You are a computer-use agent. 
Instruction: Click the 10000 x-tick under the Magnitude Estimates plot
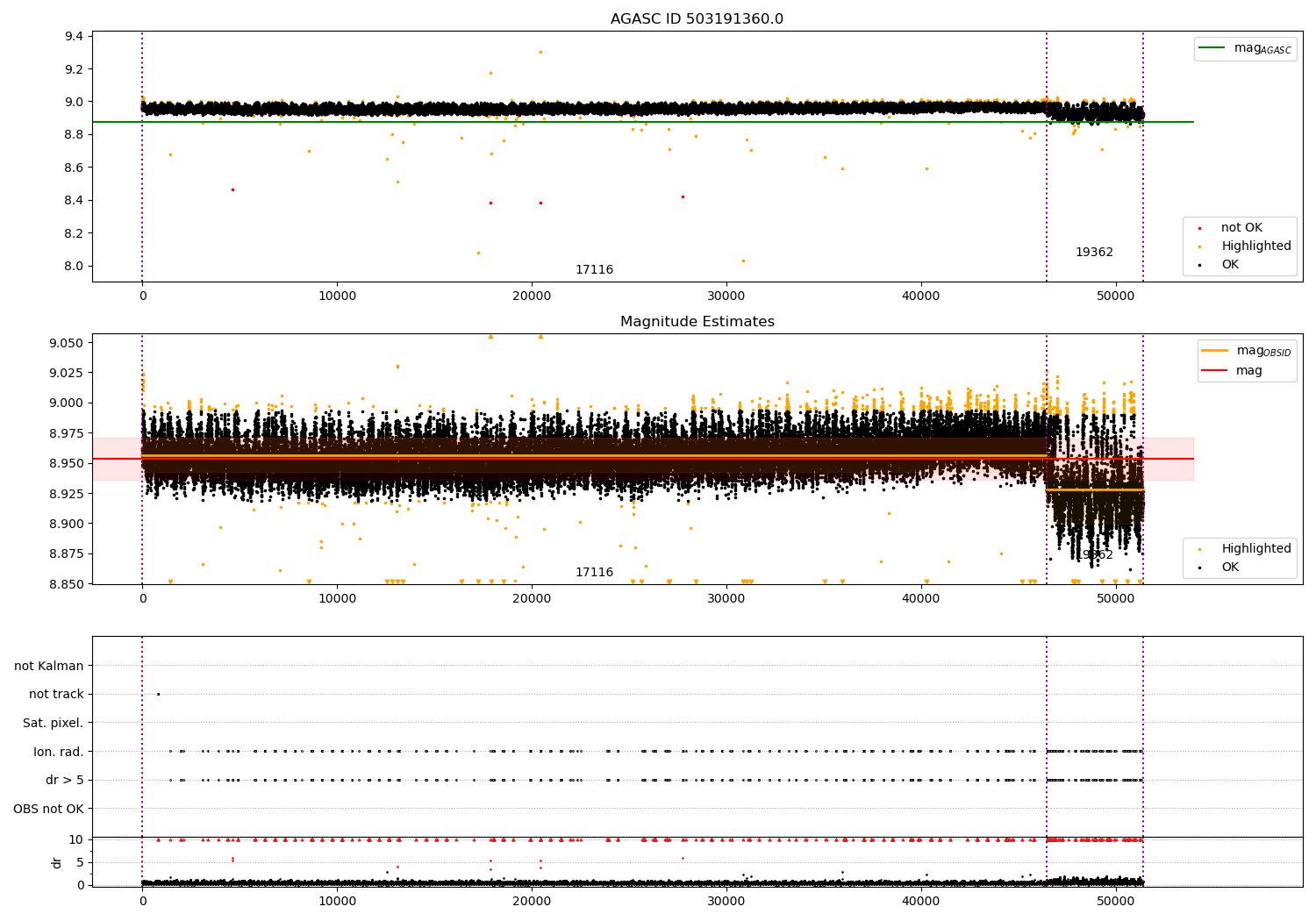(337, 599)
